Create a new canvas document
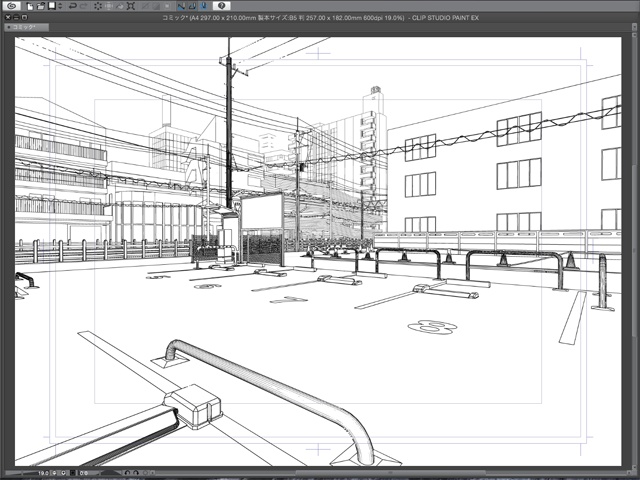 click(30, 6)
